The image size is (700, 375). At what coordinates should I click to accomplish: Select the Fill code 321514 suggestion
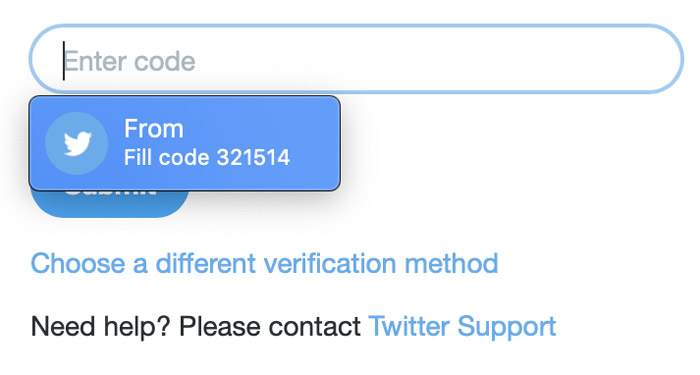point(185,143)
